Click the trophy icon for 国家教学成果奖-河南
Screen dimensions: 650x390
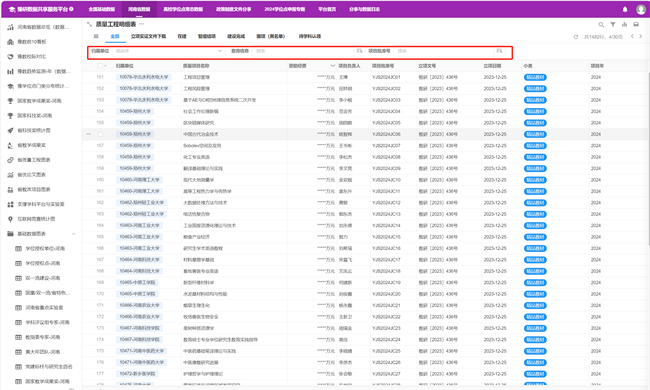point(10,101)
